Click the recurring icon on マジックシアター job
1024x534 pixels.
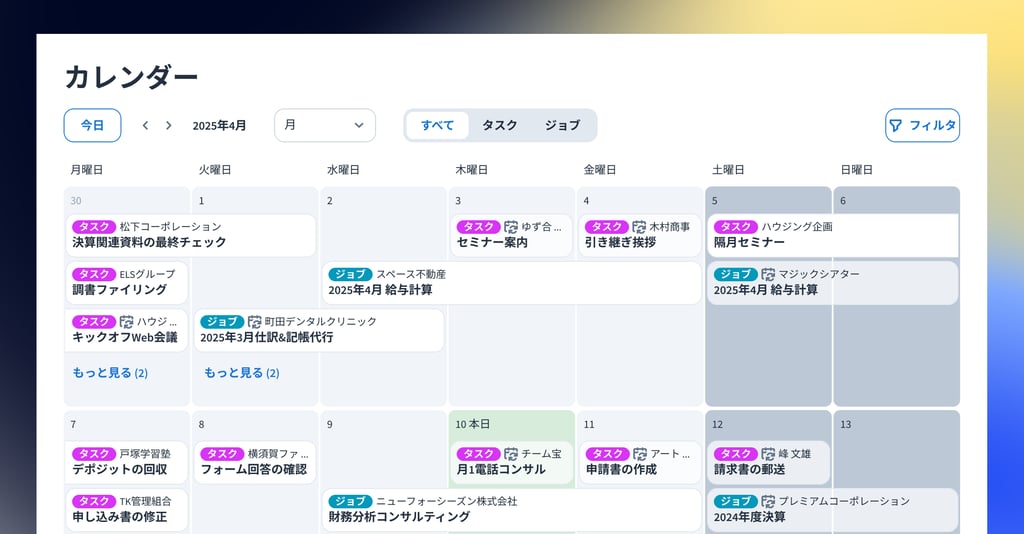(x=768, y=274)
